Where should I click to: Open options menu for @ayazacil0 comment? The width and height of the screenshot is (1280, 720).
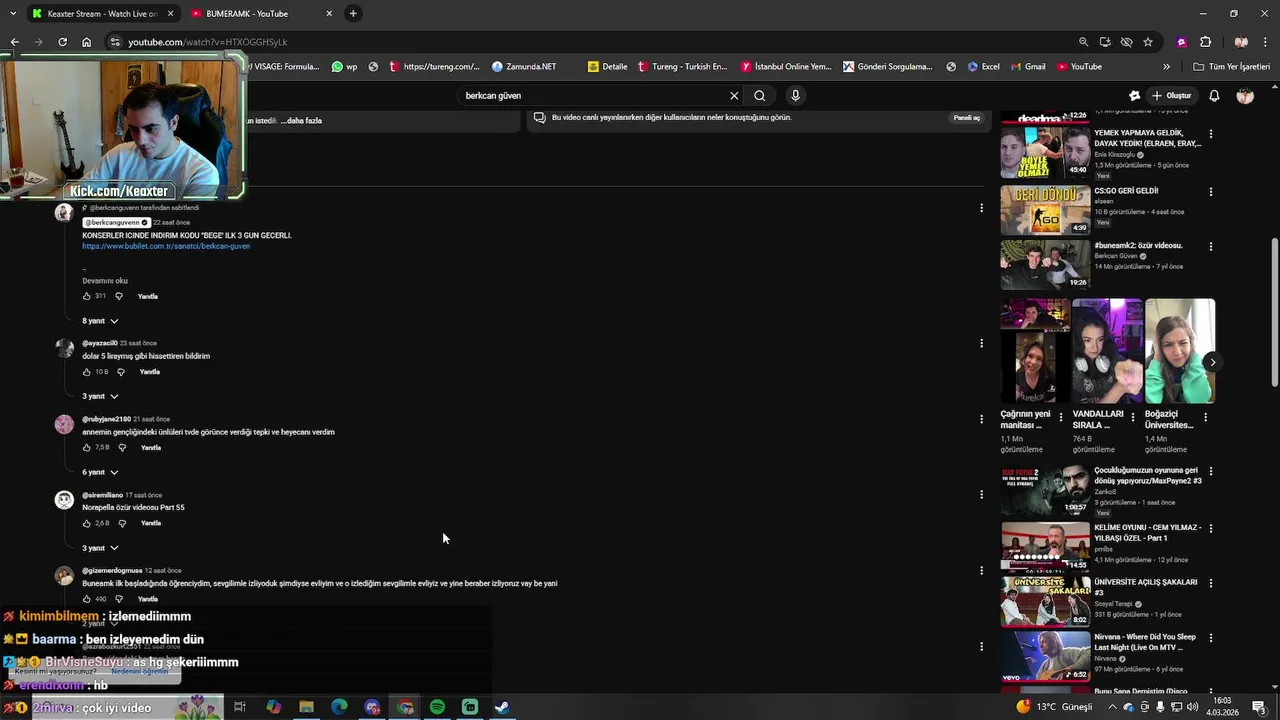(x=981, y=343)
